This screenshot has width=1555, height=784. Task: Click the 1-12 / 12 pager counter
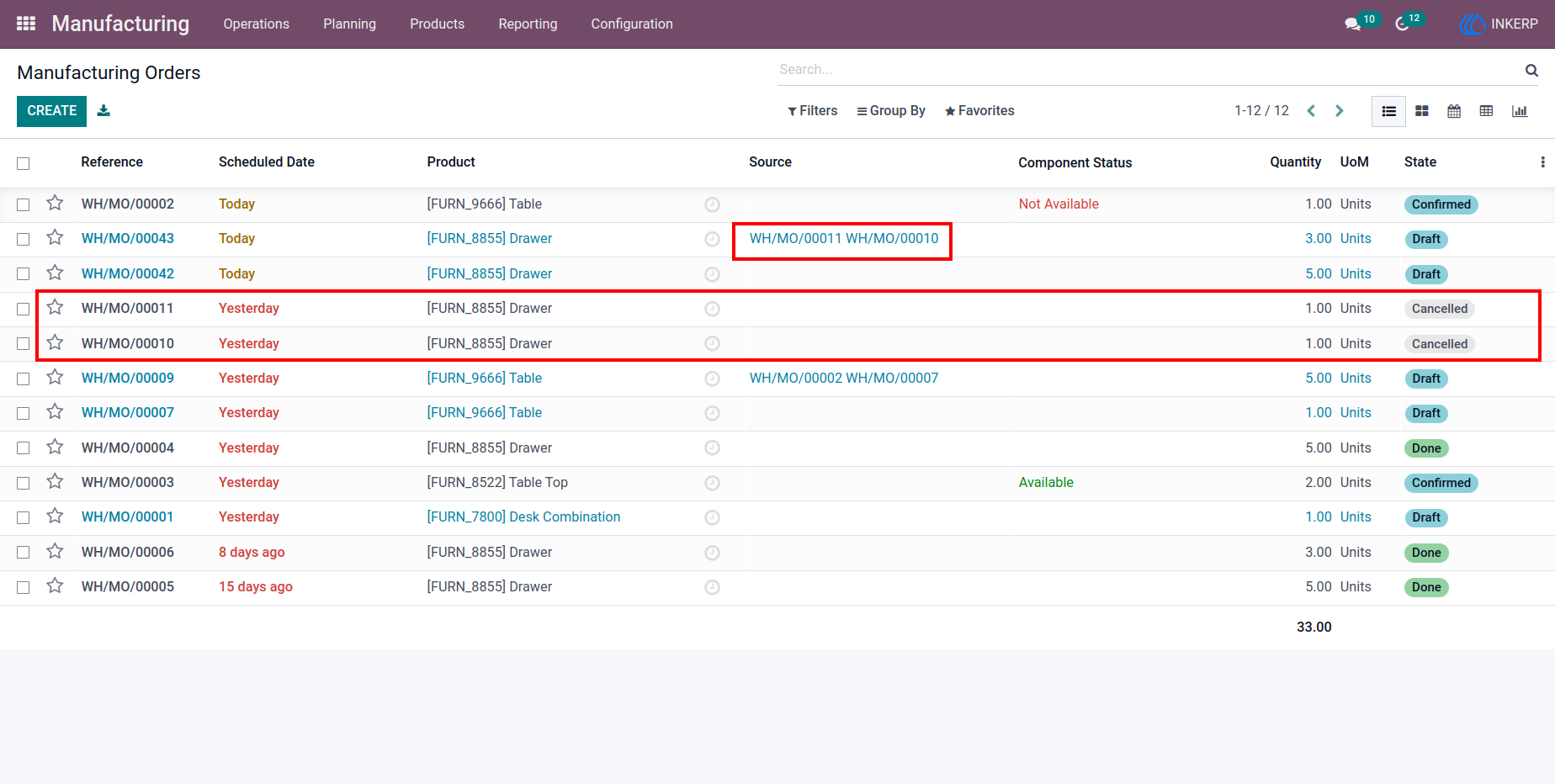coord(1261,111)
